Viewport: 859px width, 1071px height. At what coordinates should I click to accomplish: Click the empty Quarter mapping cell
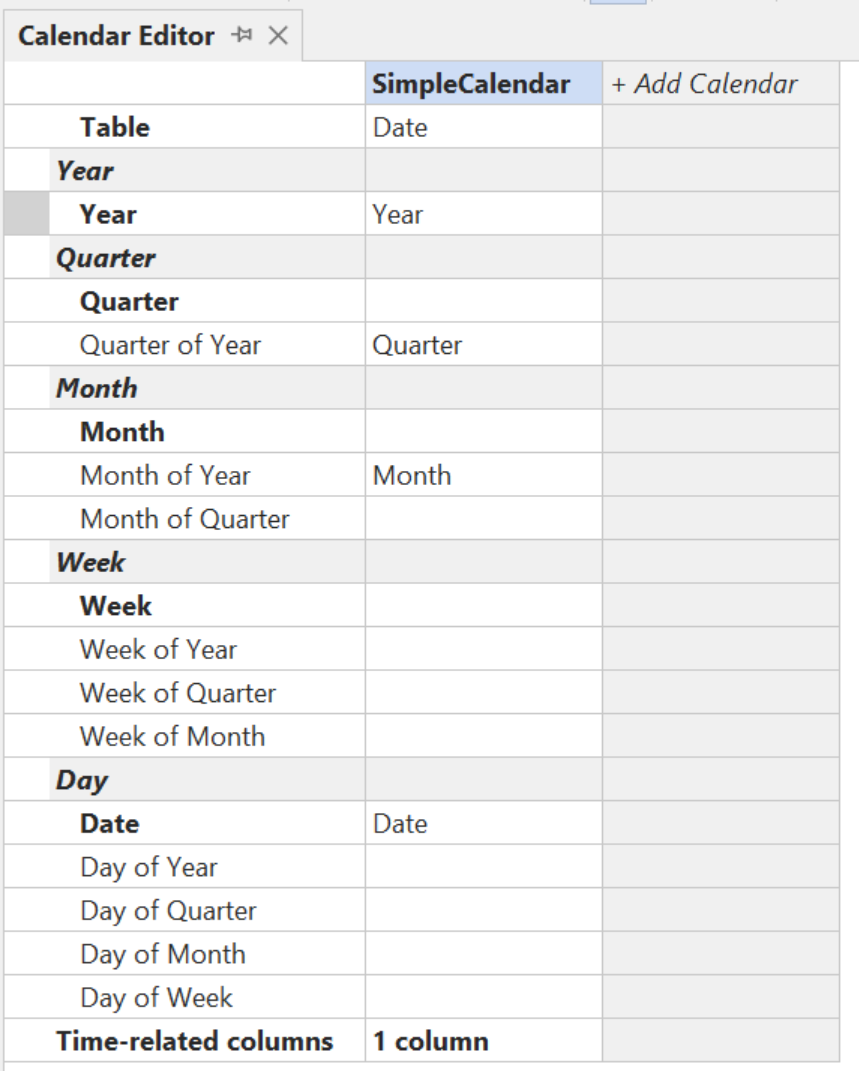click(484, 301)
